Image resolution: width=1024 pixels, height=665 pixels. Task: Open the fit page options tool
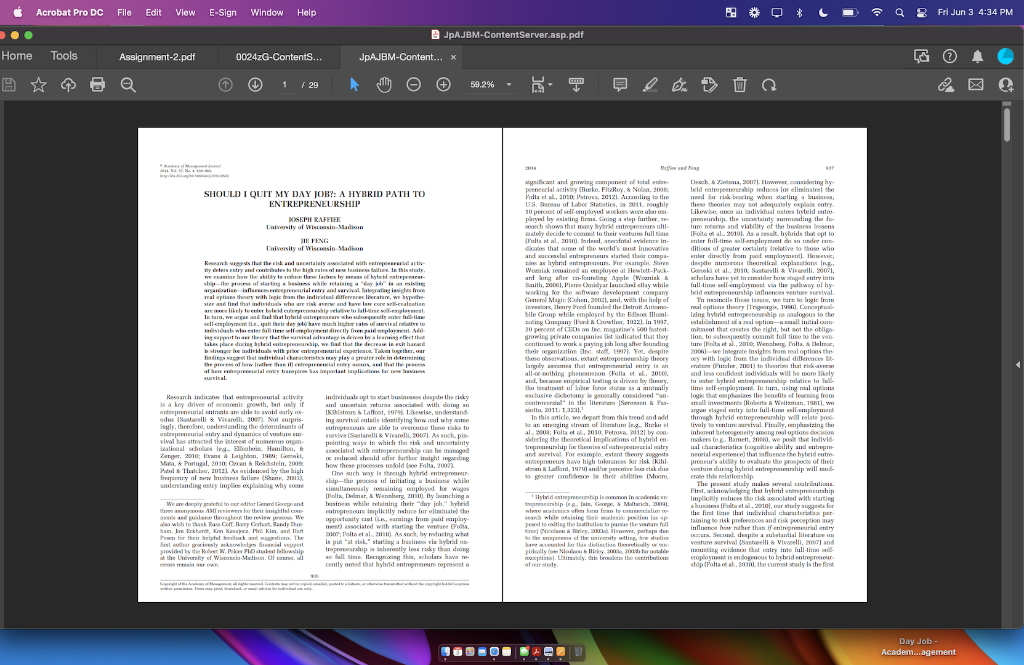coord(538,85)
